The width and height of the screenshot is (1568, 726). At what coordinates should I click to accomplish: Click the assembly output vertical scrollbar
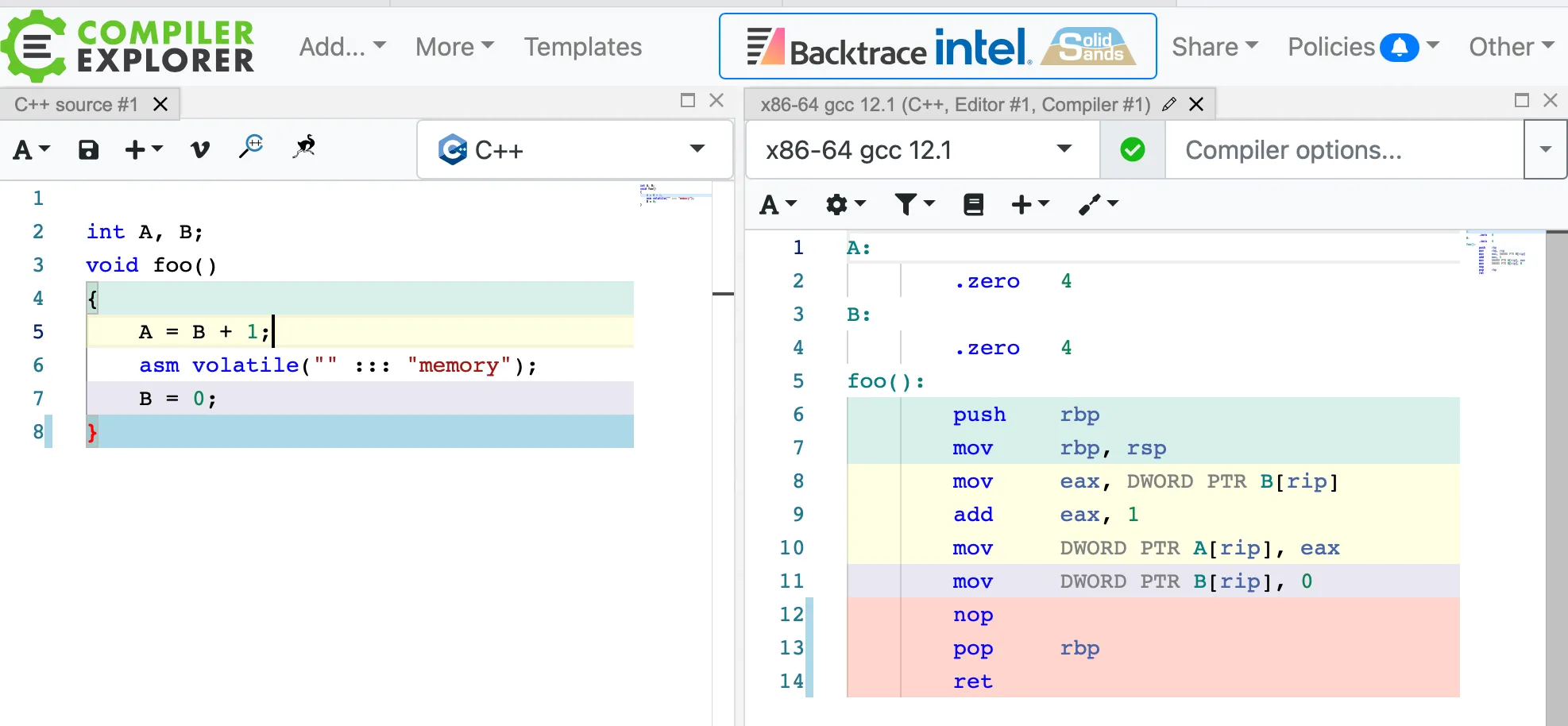tap(1556, 477)
